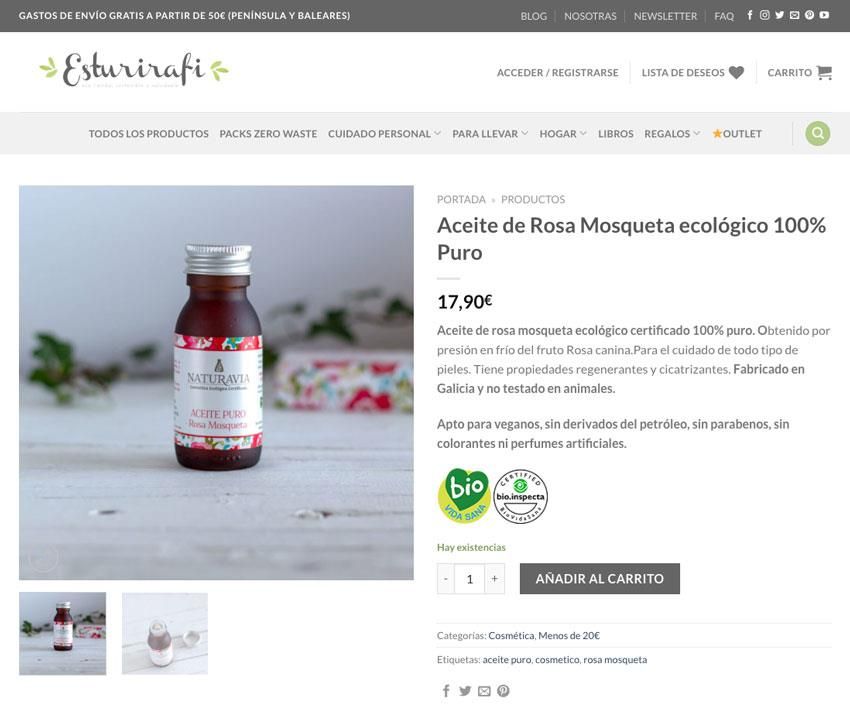The image size is (850, 727).
Task: Go to the Outlet menu item
Action: pos(737,133)
